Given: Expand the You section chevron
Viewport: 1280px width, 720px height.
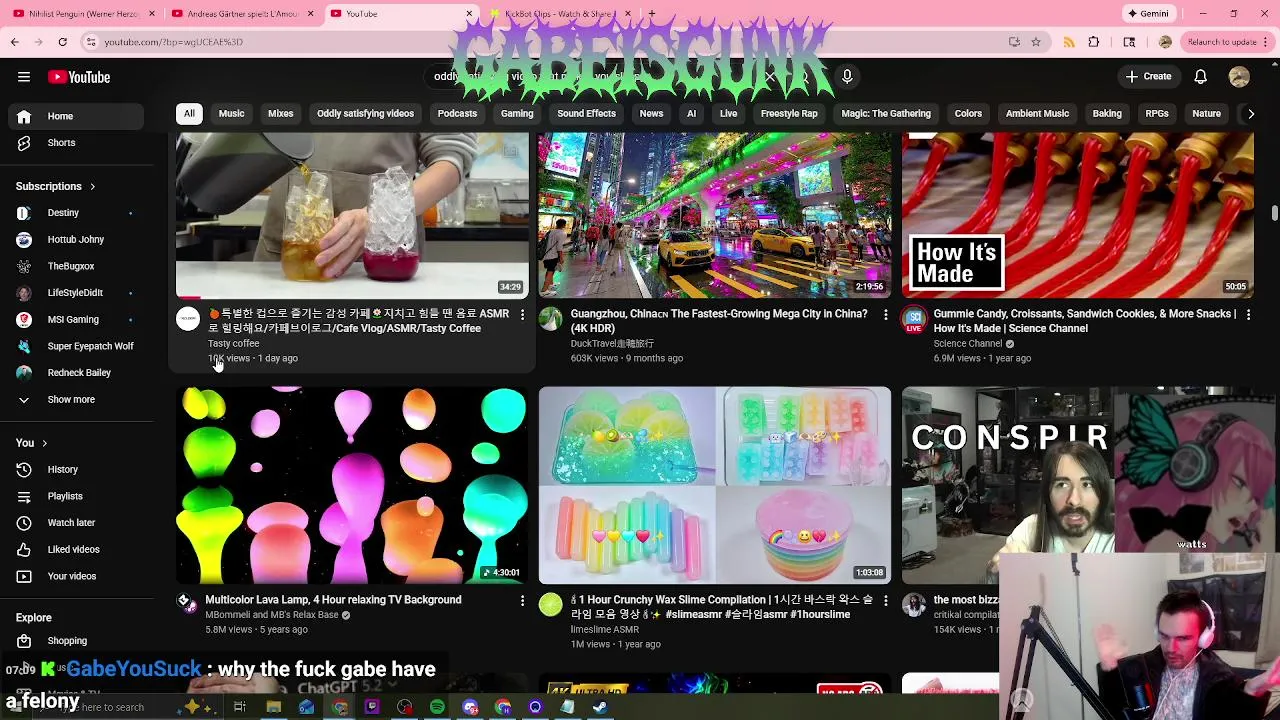Looking at the screenshot, I should (x=44, y=443).
